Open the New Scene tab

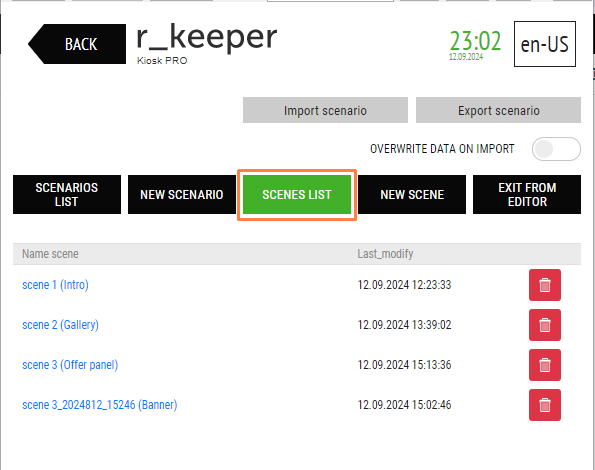coord(412,195)
